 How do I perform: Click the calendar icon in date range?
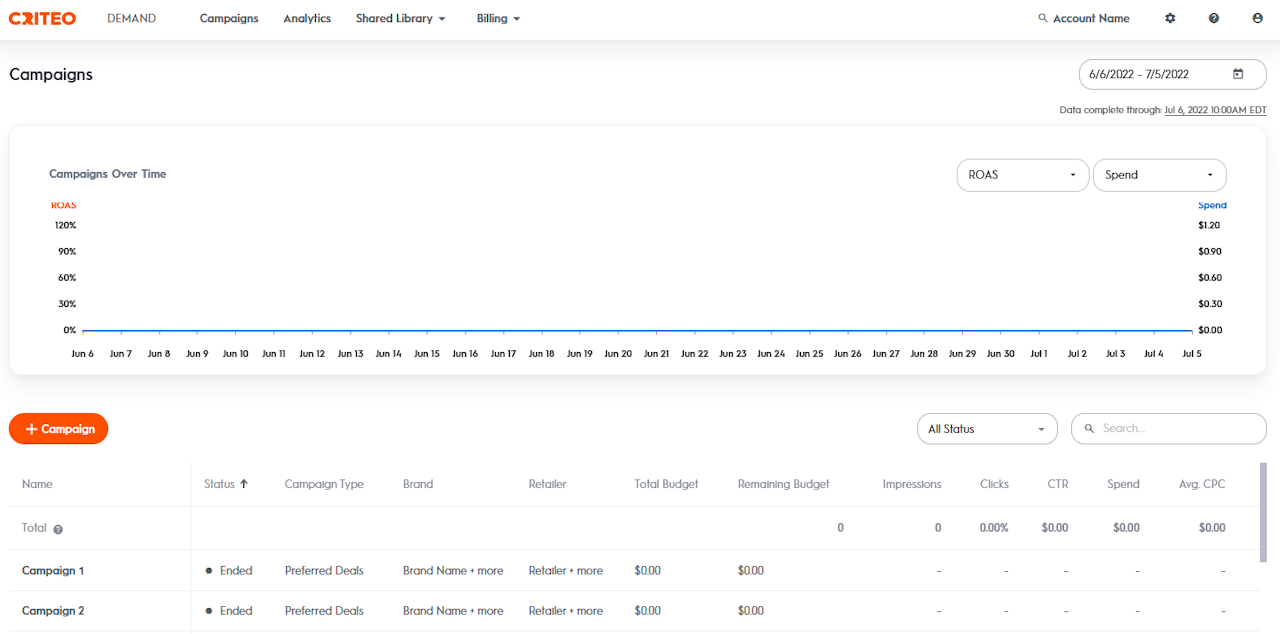tap(1238, 74)
